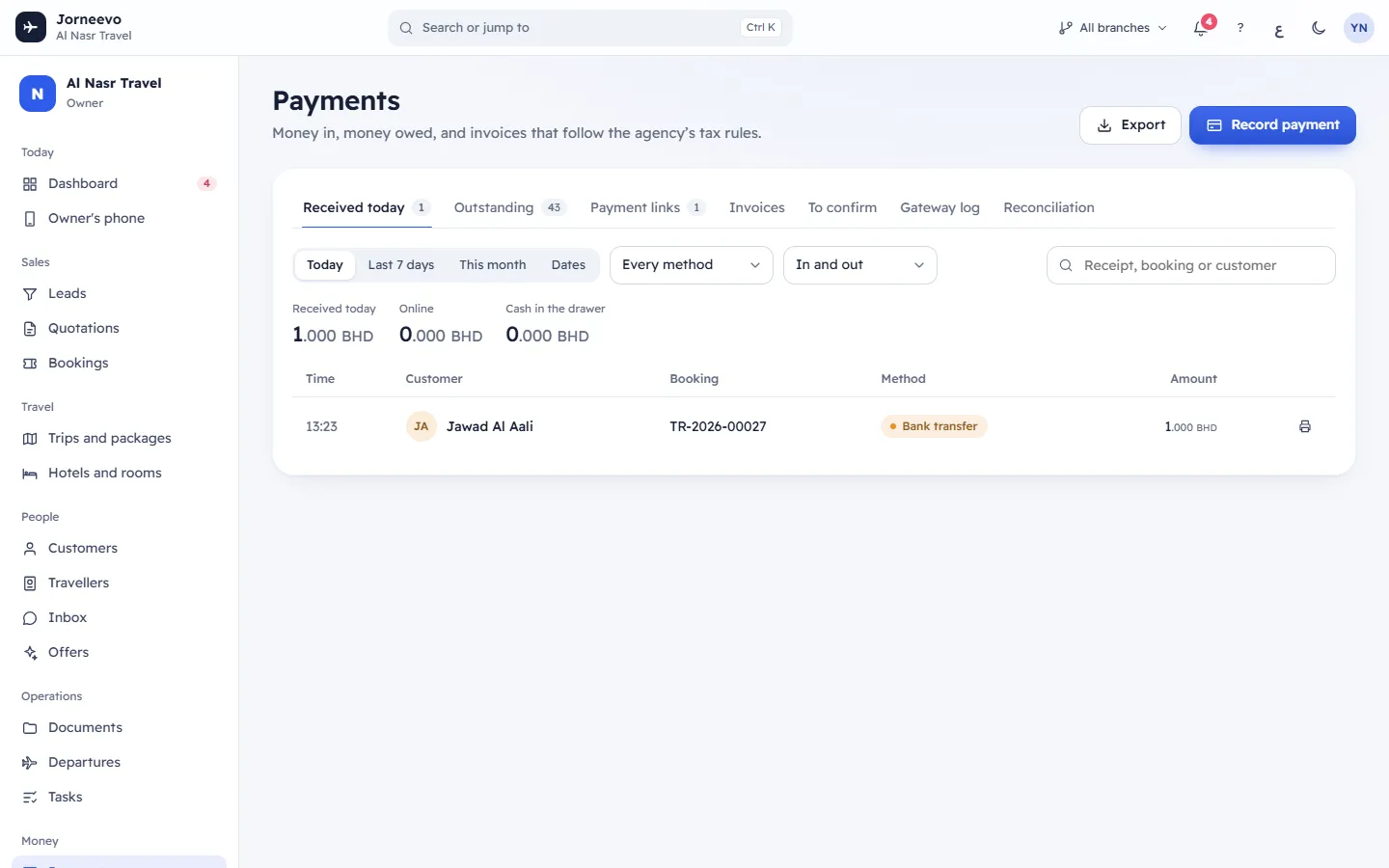
Task: Click the Export button
Action: click(1130, 125)
